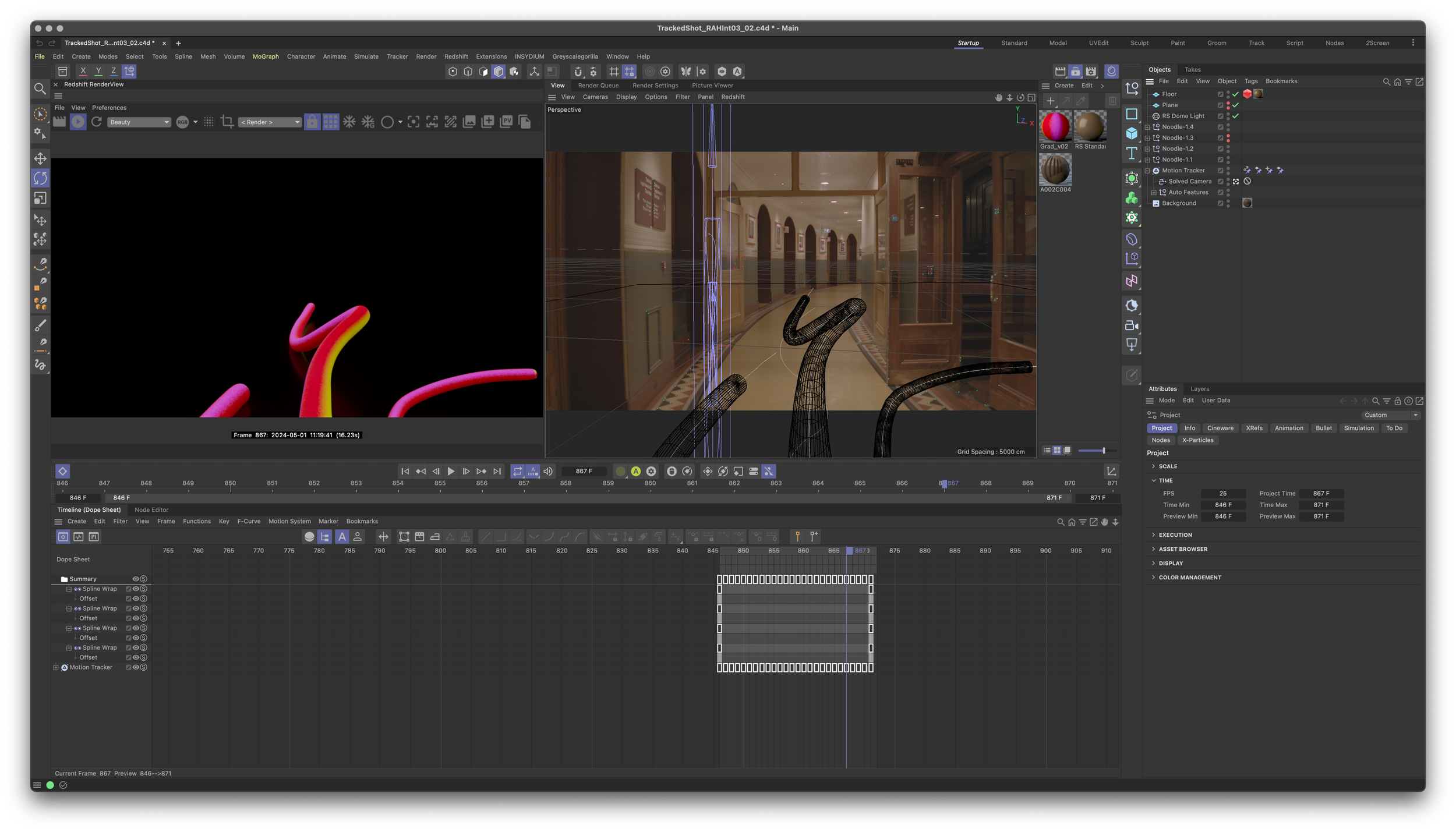Open the Sculpt layout
The height and width of the screenshot is (832, 1456).
coord(1139,43)
